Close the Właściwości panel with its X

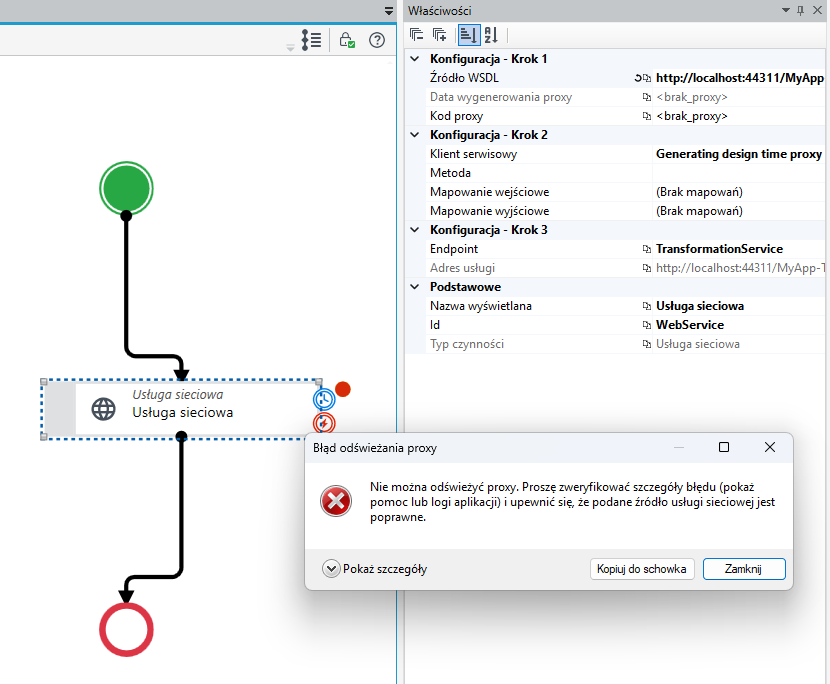[x=817, y=11]
